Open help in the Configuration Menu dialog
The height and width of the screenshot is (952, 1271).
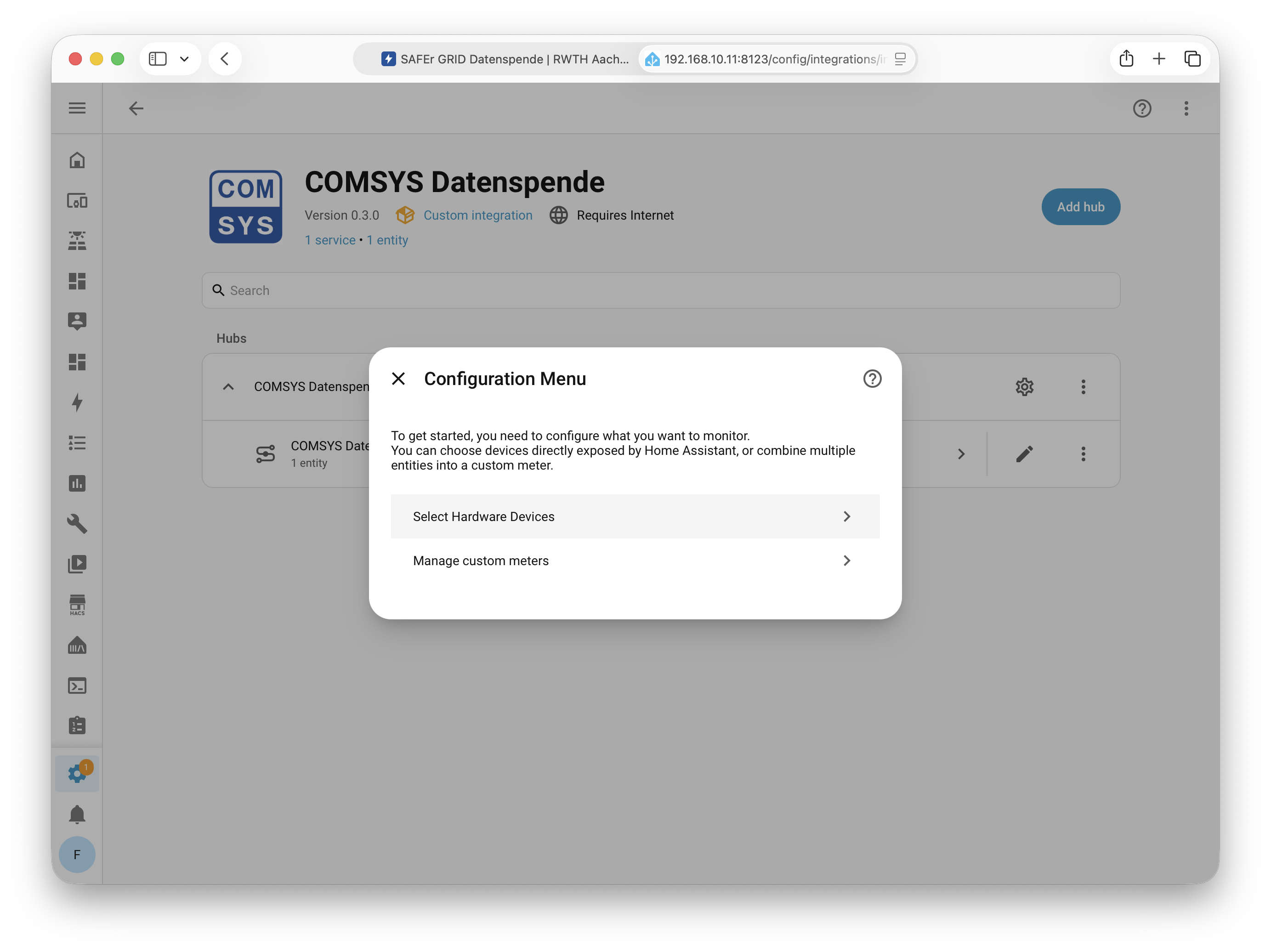click(x=872, y=379)
